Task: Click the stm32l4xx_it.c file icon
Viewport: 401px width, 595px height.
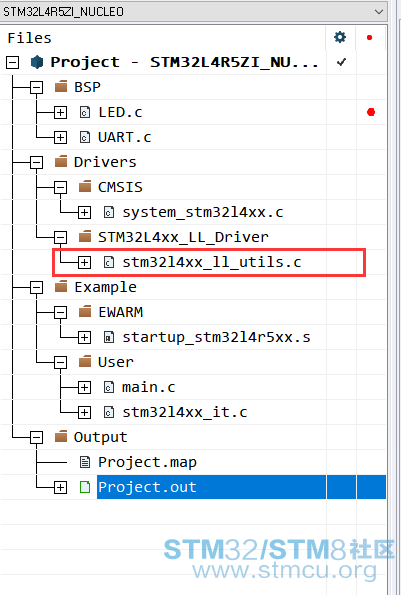Action: click(x=109, y=412)
